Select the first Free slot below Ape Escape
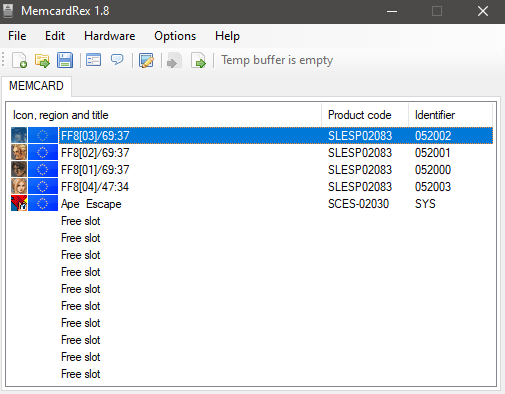The image size is (505, 394). click(x=81, y=221)
